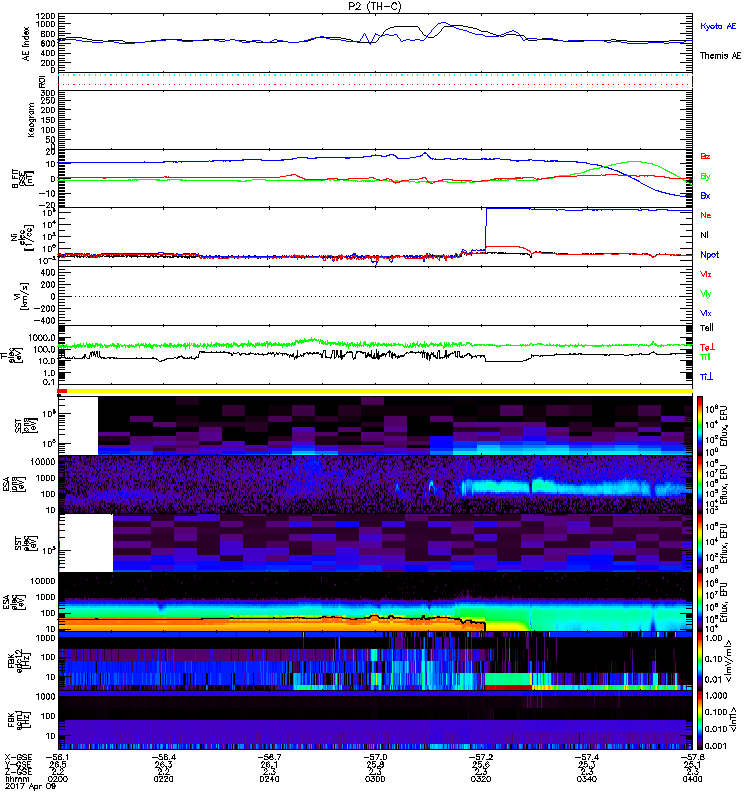Pick the black "Ni" legend label
The width and height of the screenshot is (750, 800).
pyautogui.click(x=704, y=235)
